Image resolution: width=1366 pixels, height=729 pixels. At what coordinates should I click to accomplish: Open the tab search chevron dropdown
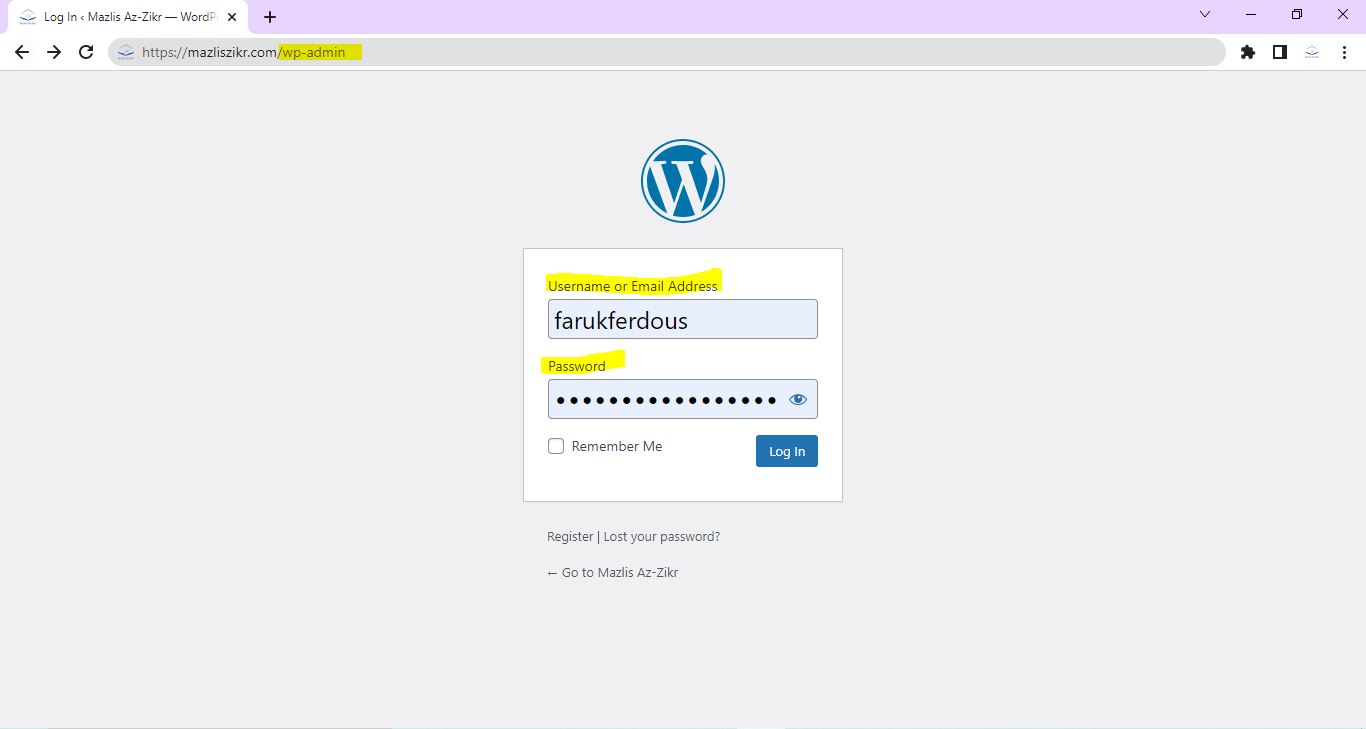pos(1205,14)
